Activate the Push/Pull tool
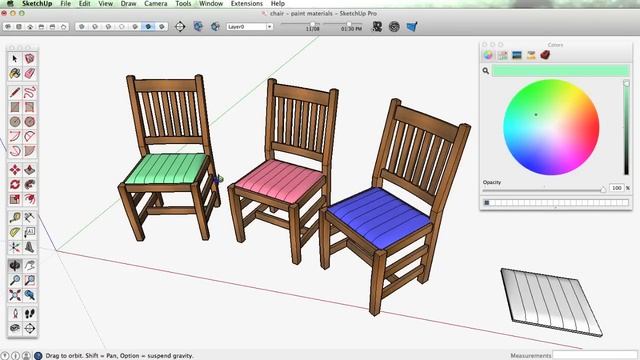 29,170
